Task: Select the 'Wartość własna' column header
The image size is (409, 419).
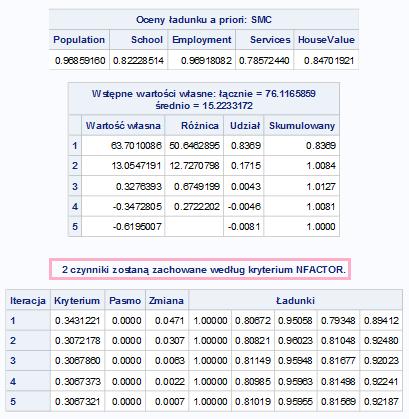Action: (123, 126)
